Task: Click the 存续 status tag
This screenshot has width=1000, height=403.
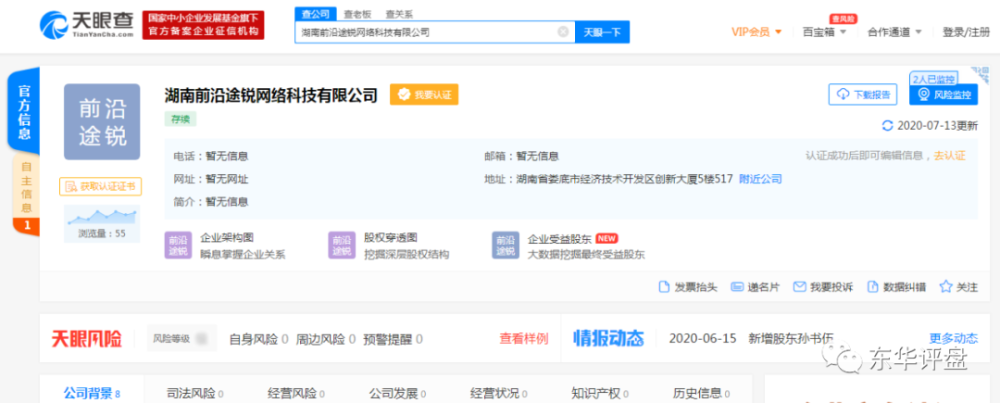Action: (x=180, y=119)
